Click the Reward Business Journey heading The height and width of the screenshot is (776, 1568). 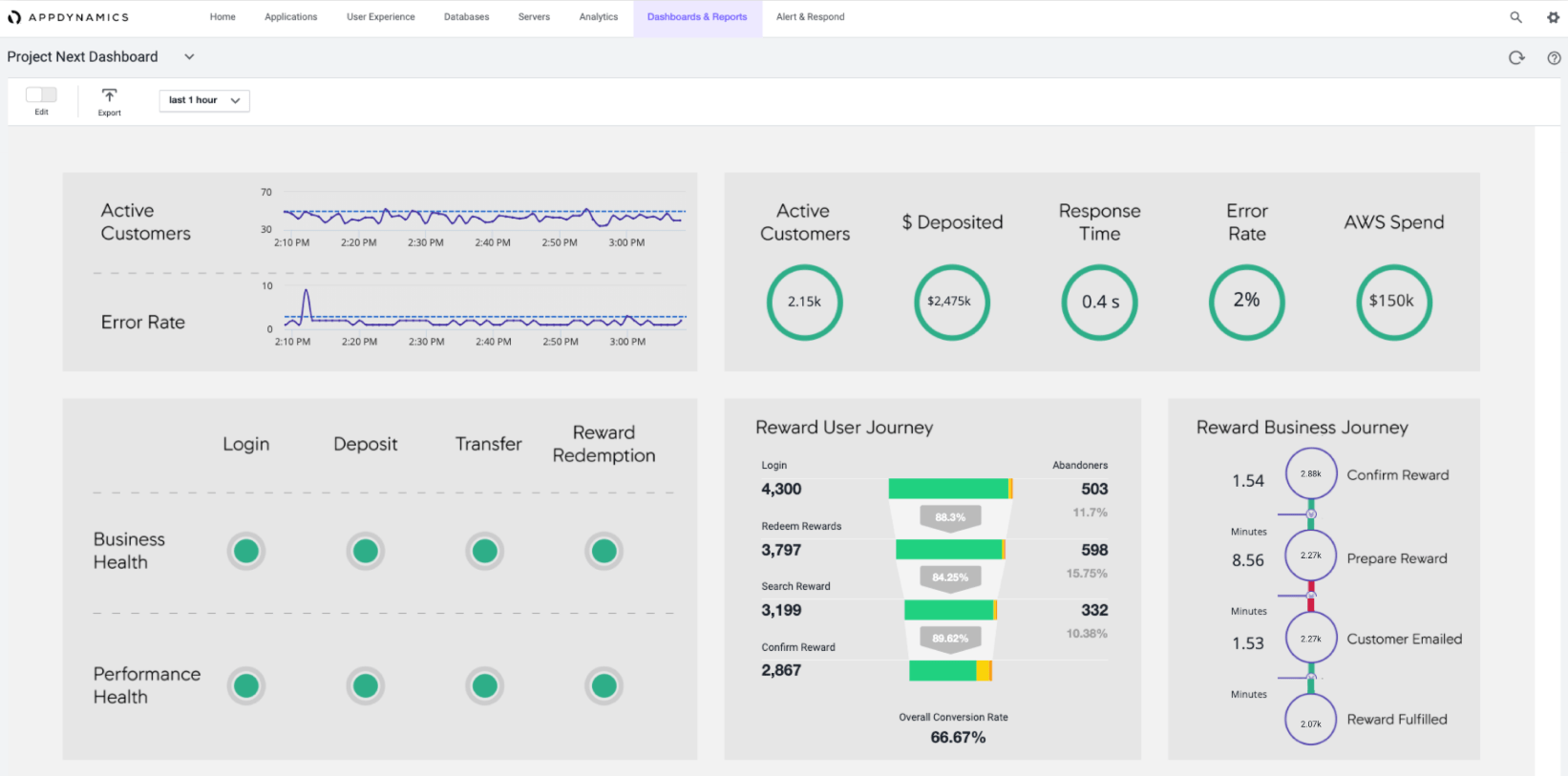pyautogui.click(x=1303, y=428)
